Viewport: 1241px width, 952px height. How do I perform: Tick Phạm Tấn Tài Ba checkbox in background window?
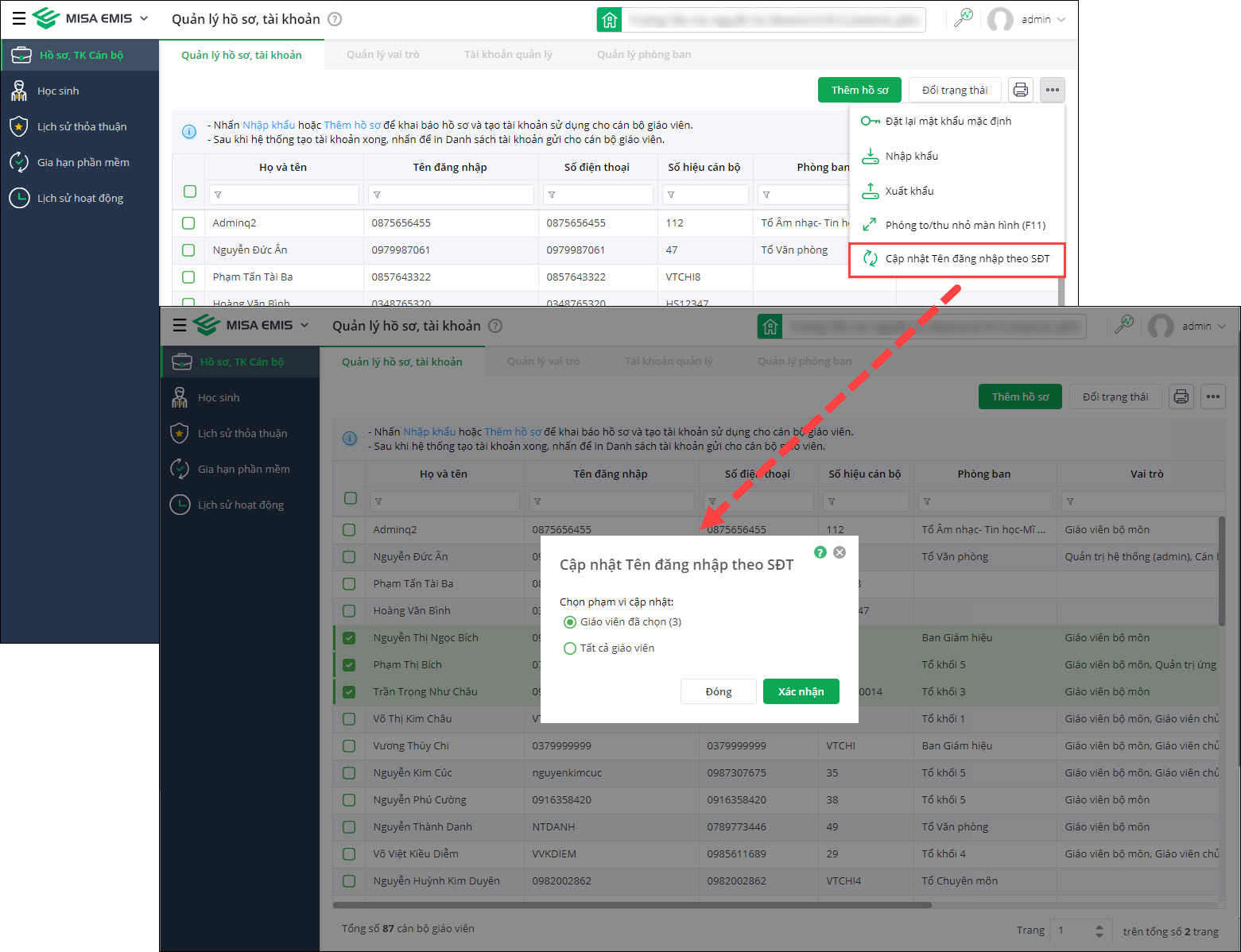coord(188,277)
